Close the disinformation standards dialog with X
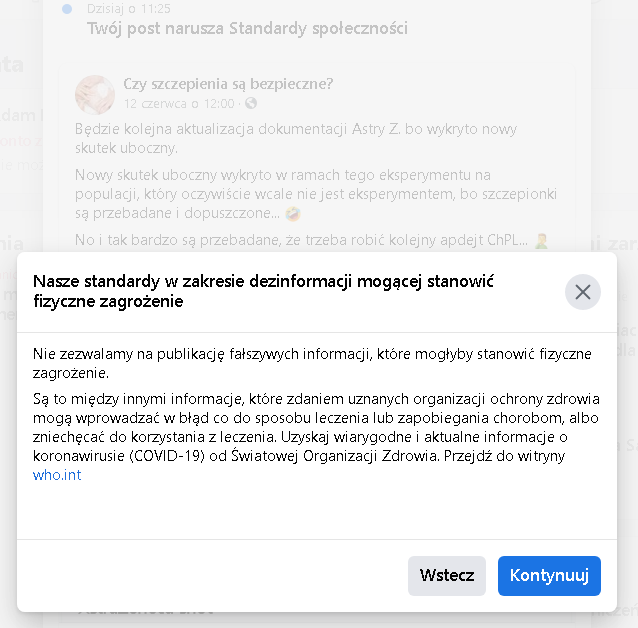The height and width of the screenshot is (628, 638). (582, 292)
